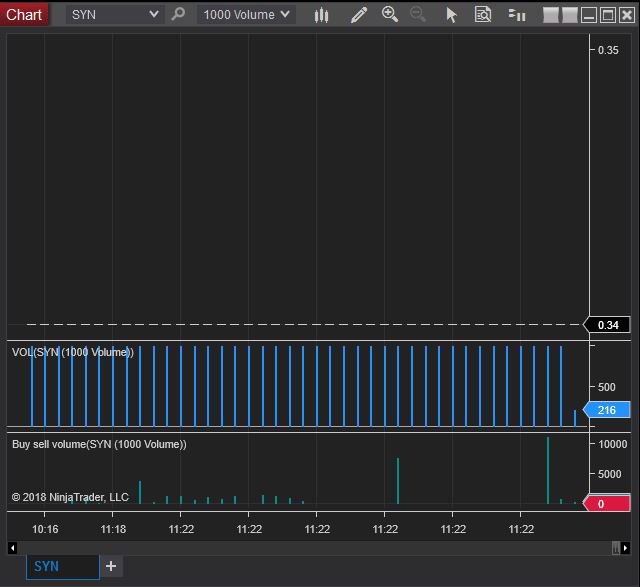This screenshot has height=587, width=640.
Task: Click the scroll left arrow on scrollbar
Action: point(12,547)
